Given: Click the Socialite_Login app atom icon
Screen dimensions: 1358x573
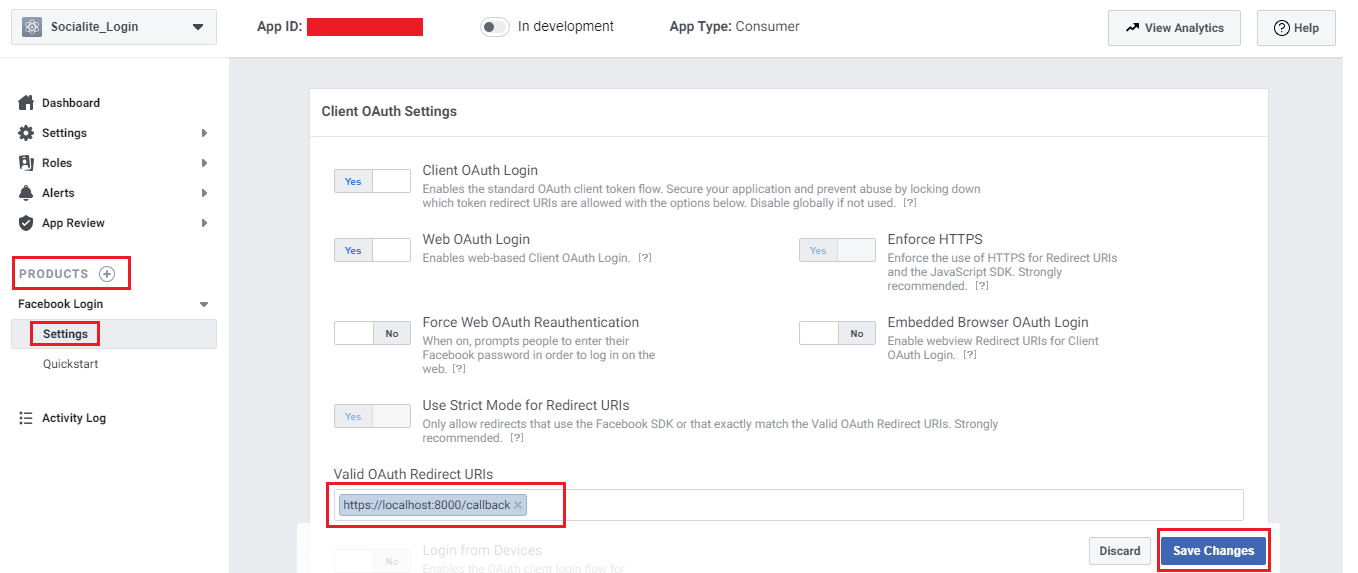Looking at the screenshot, I should pos(32,27).
